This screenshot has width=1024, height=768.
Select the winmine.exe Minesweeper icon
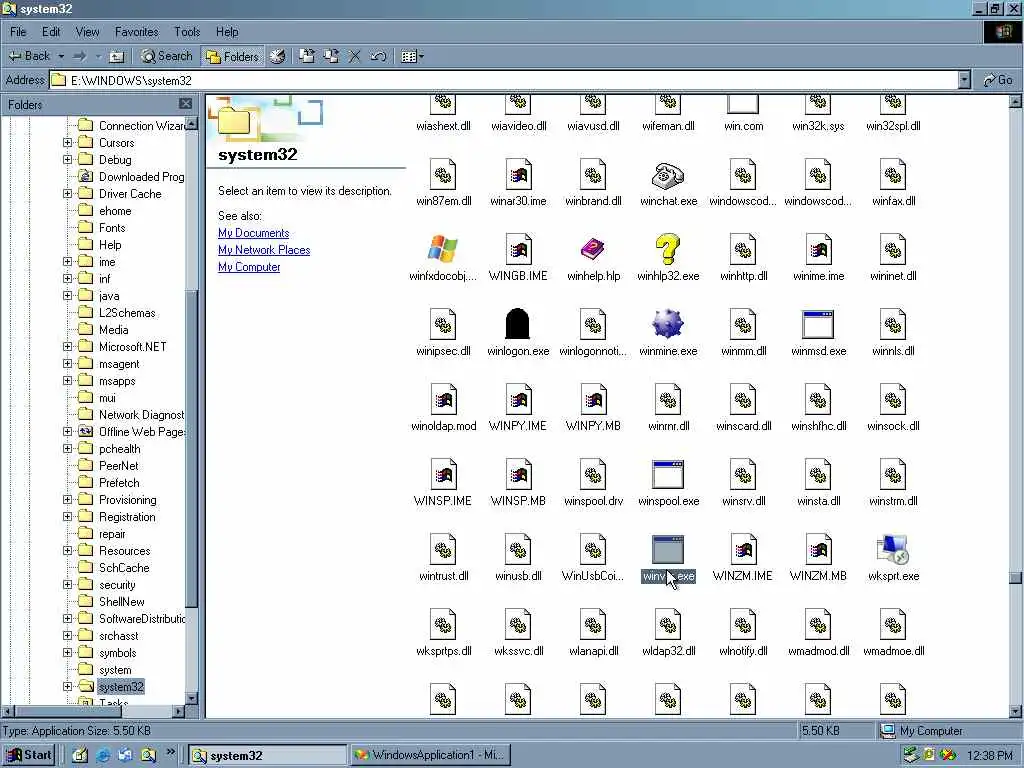(x=667, y=324)
